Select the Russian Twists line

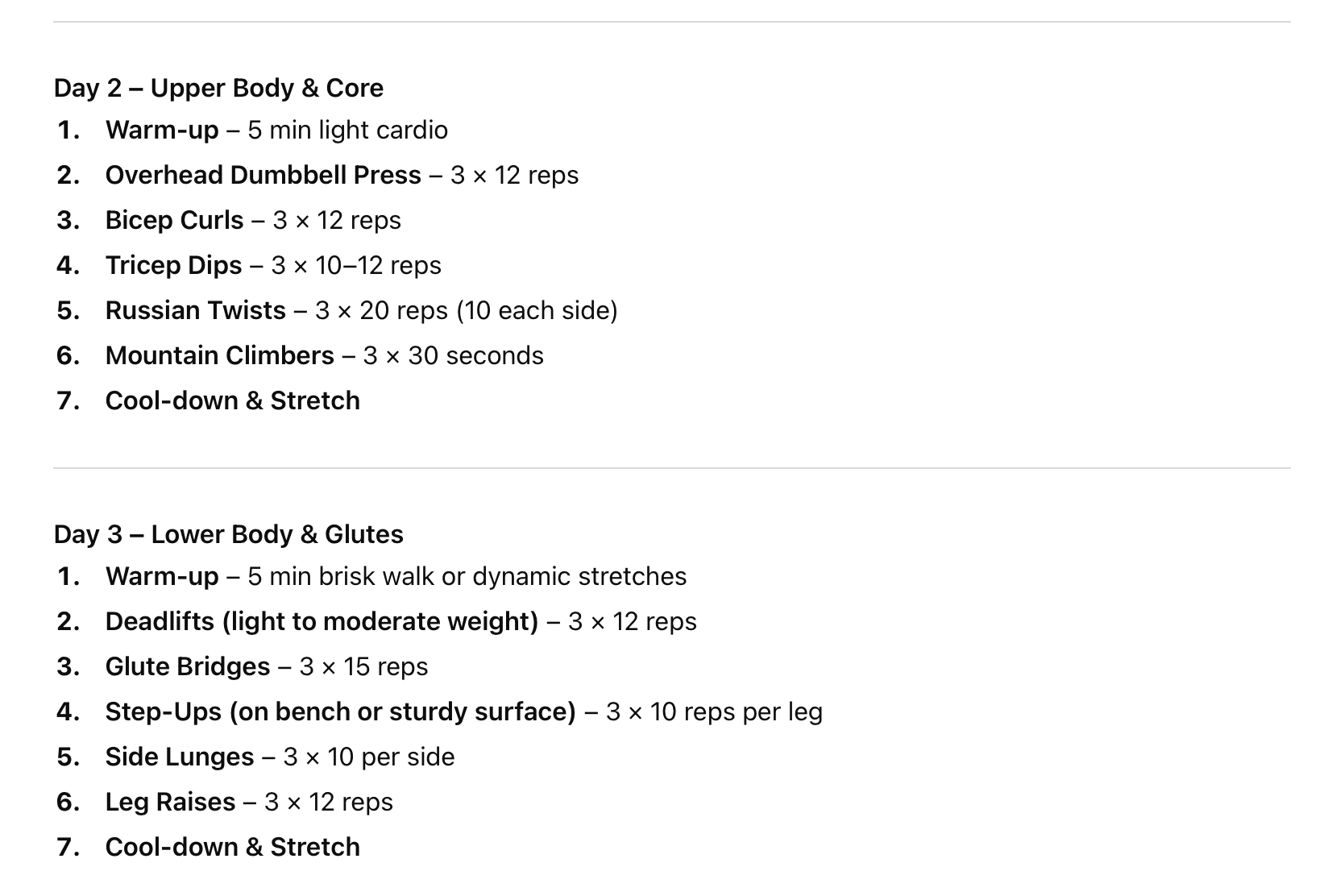361,310
